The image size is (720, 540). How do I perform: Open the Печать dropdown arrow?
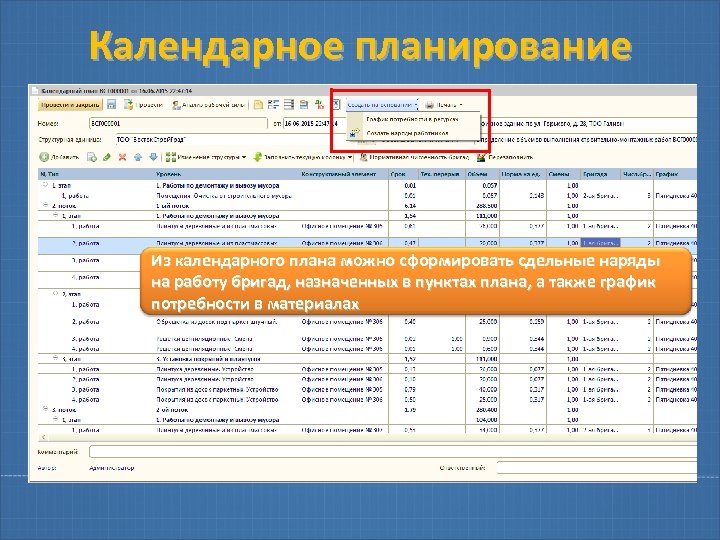pyautogui.click(x=461, y=105)
